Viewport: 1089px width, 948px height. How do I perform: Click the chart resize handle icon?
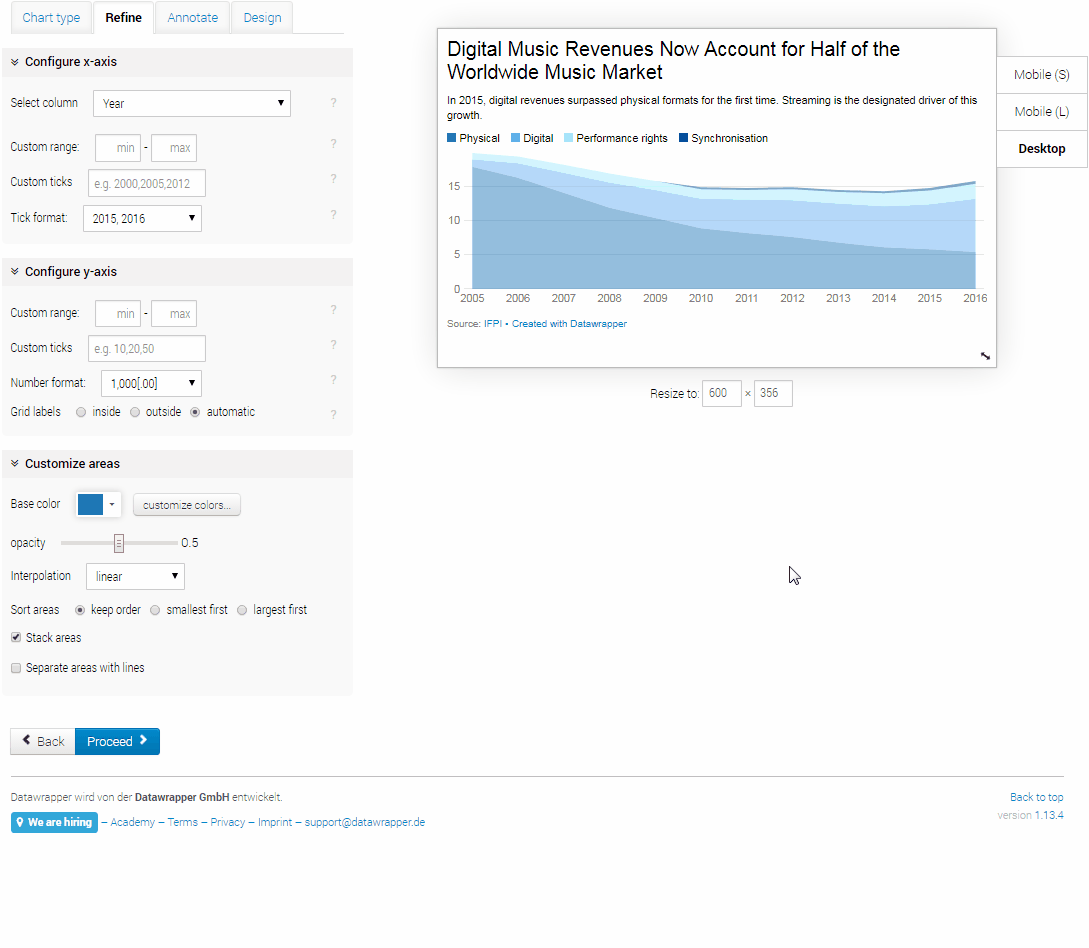[x=985, y=356]
